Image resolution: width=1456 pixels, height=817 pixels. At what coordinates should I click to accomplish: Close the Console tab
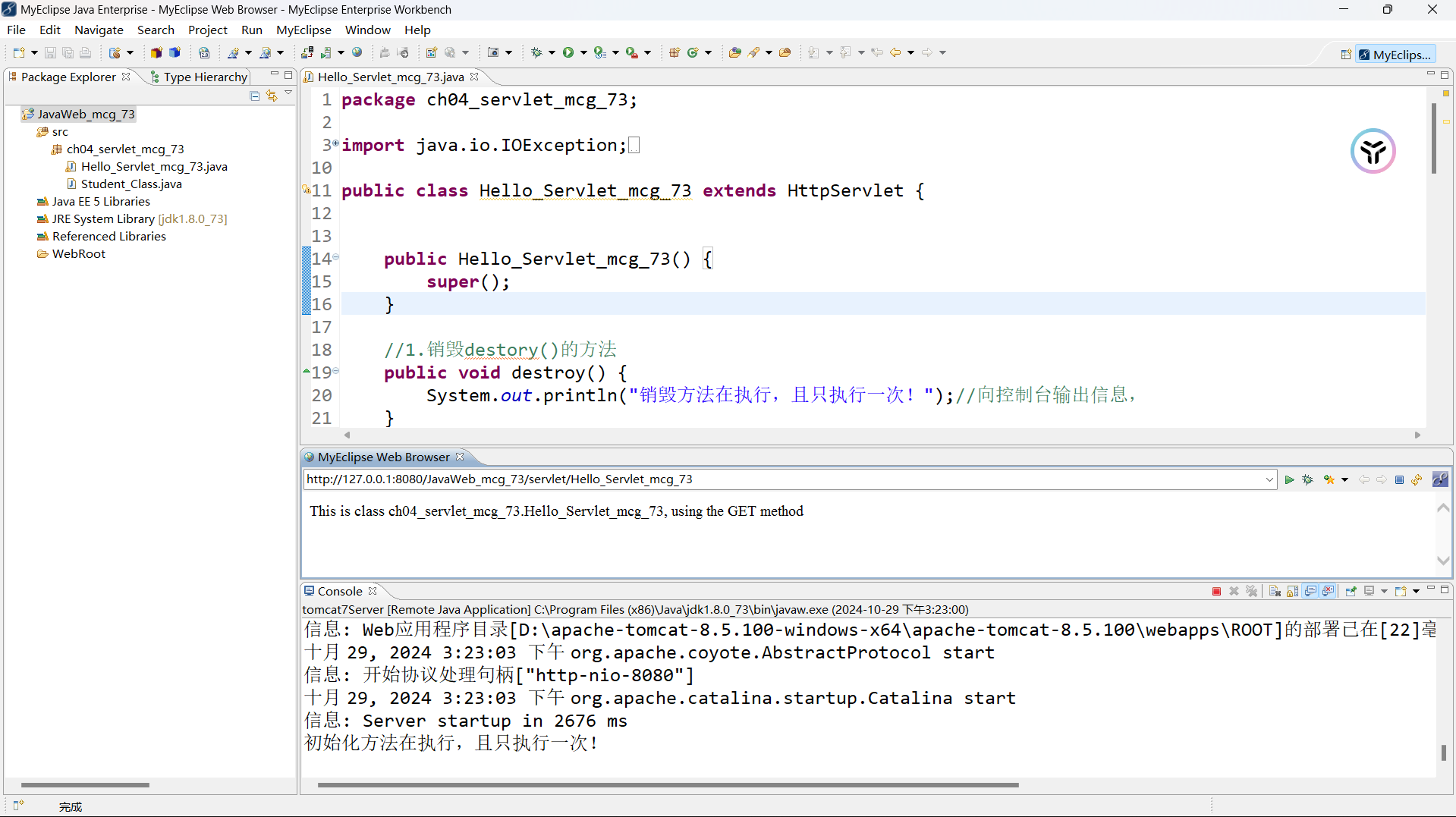(373, 591)
